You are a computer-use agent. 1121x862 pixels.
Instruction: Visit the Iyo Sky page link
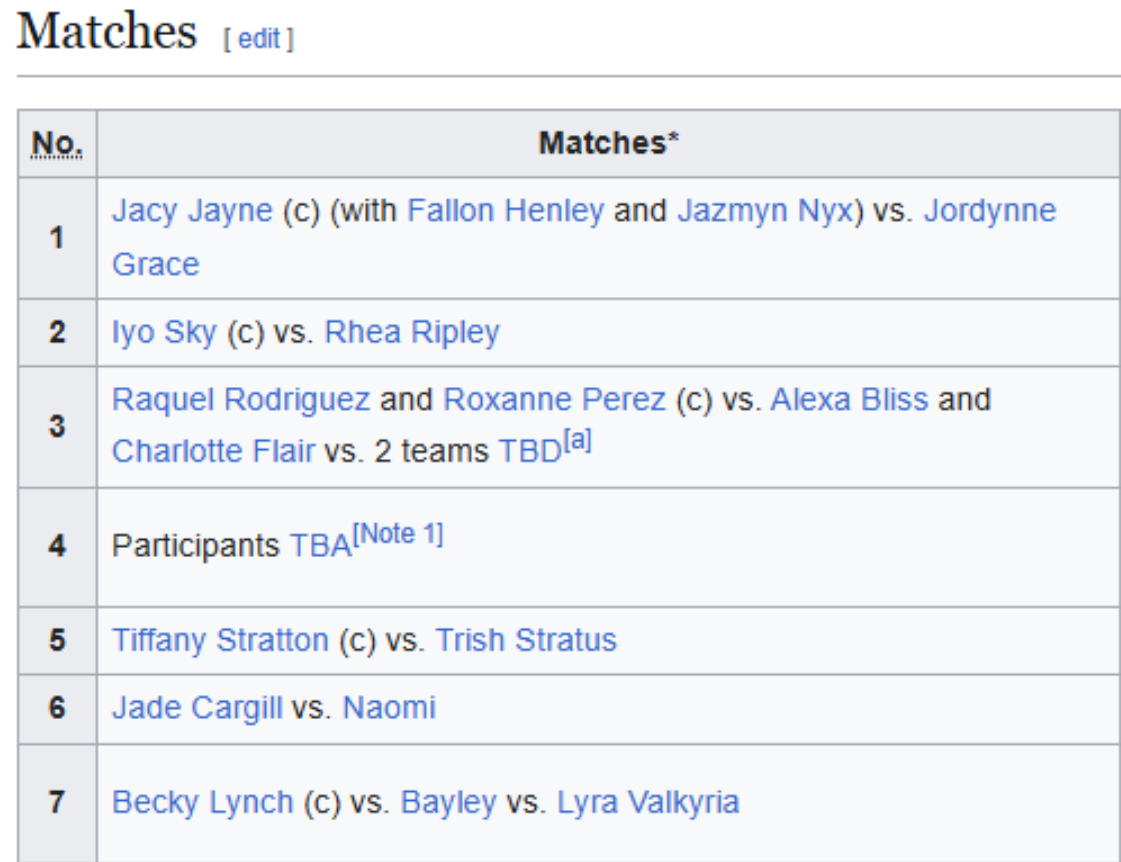164,332
